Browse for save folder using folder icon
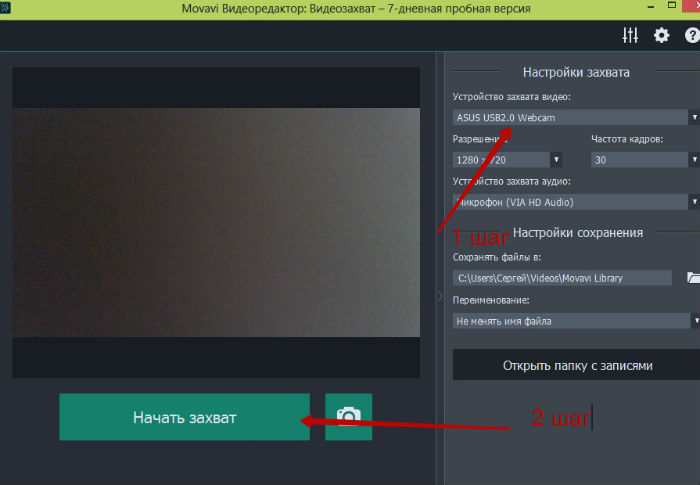700x485 pixels. pyautogui.click(x=693, y=277)
